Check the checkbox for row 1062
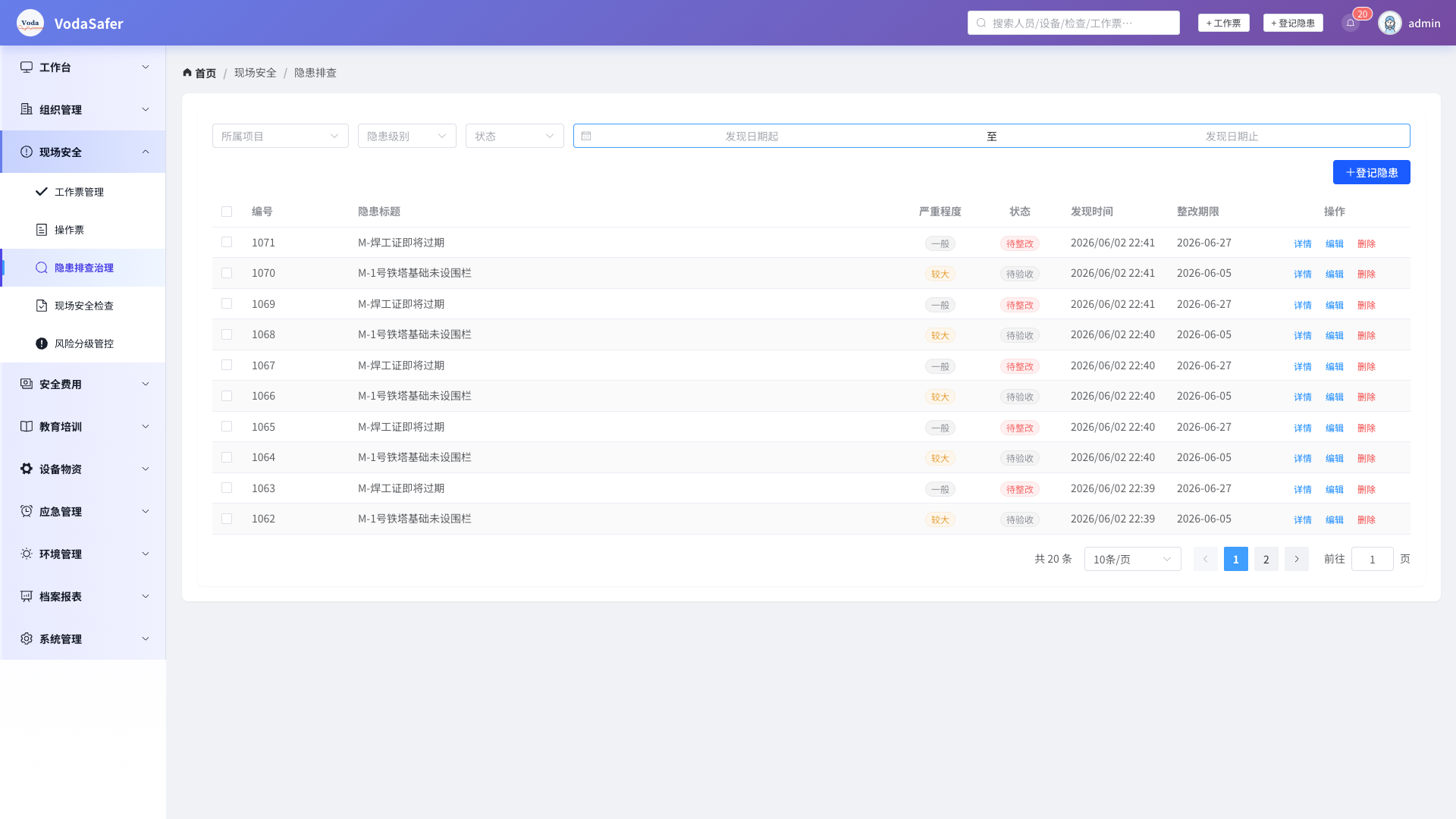 pos(227,519)
